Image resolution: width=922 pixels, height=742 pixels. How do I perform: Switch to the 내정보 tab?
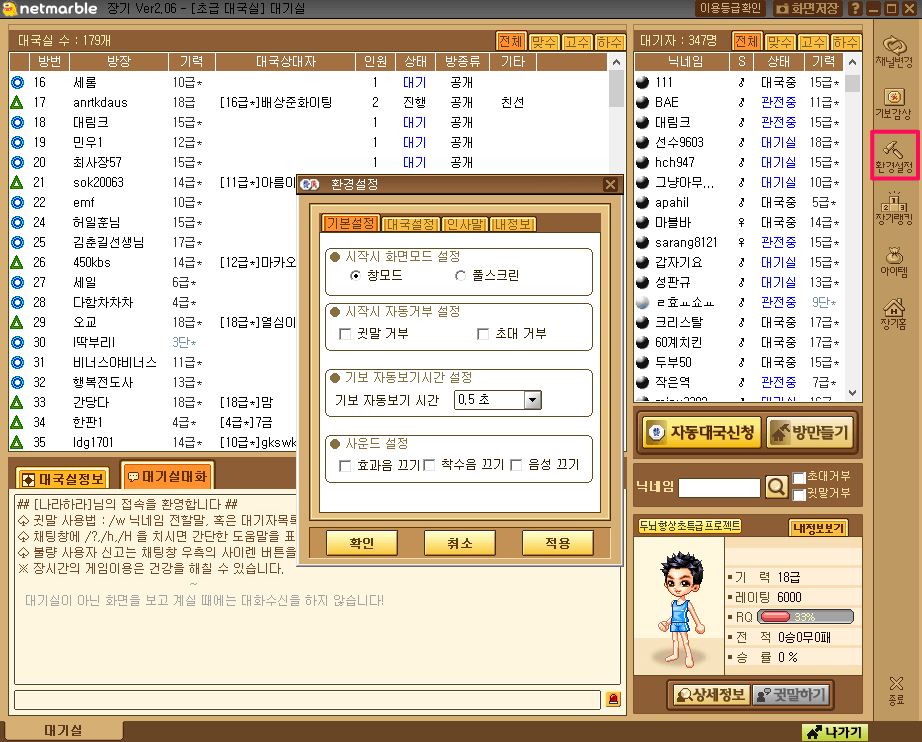pyautogui.click(x=513, y=224)
